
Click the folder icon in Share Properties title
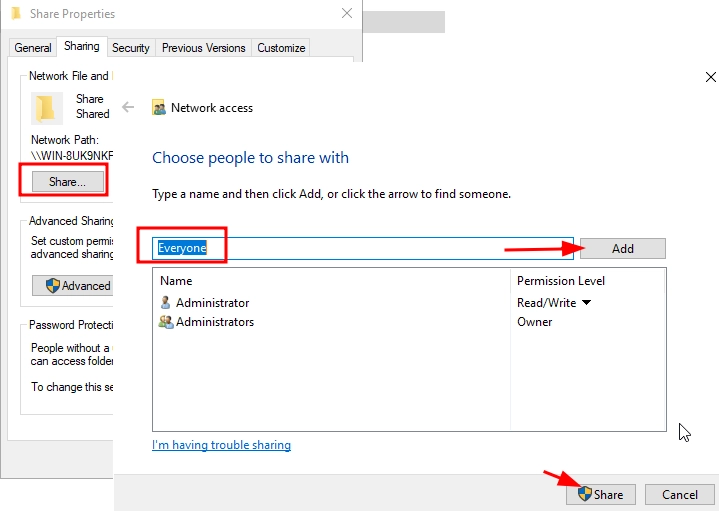[x=16, y=13]
